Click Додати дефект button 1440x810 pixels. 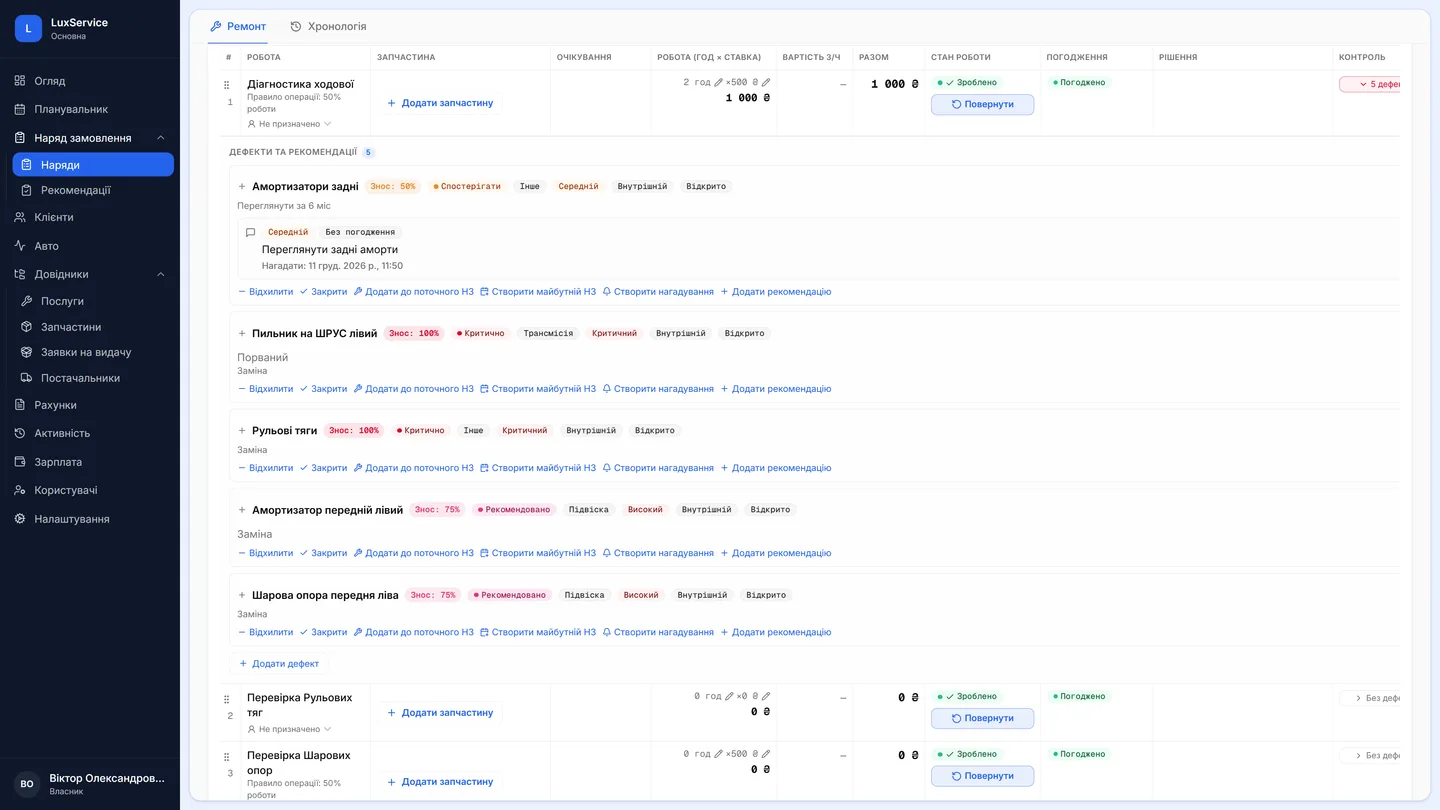point(279,663)
